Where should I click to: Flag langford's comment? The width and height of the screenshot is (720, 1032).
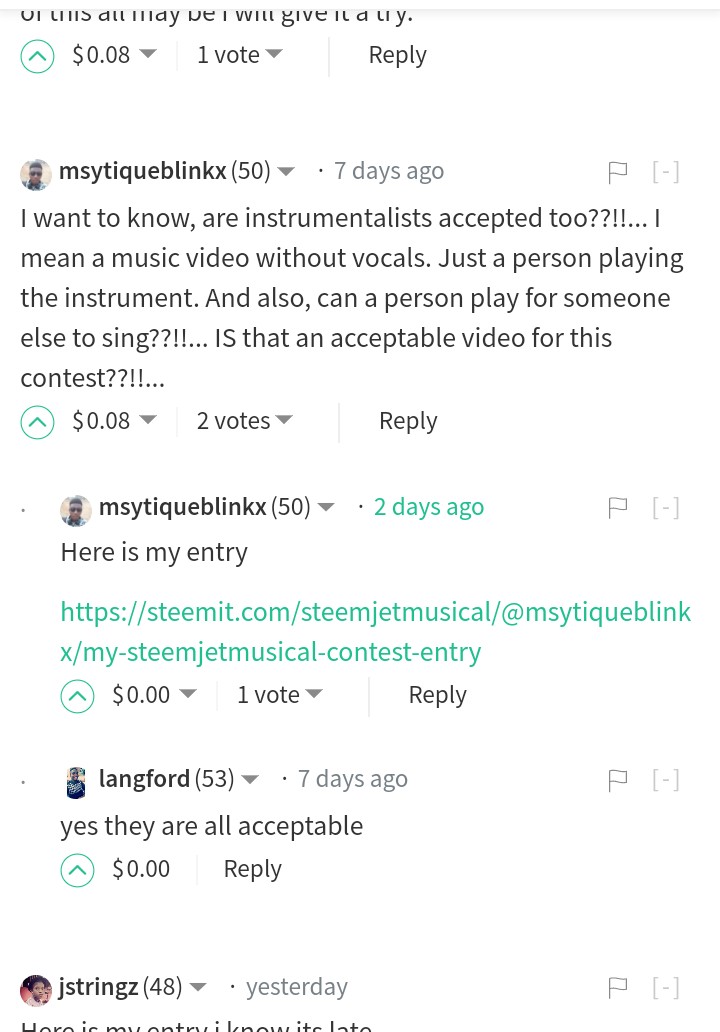click(x=618, y=780)
